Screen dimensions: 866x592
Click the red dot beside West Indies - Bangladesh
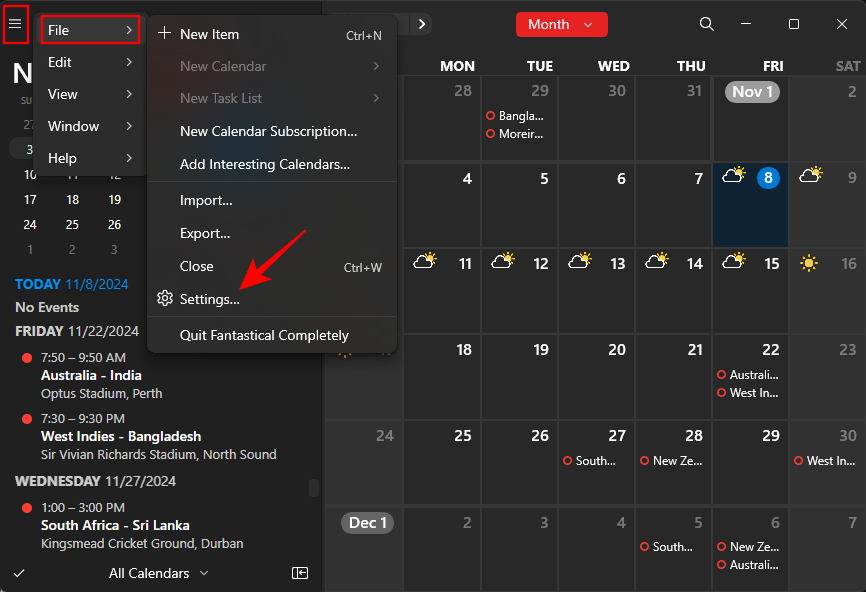[27, 419]
